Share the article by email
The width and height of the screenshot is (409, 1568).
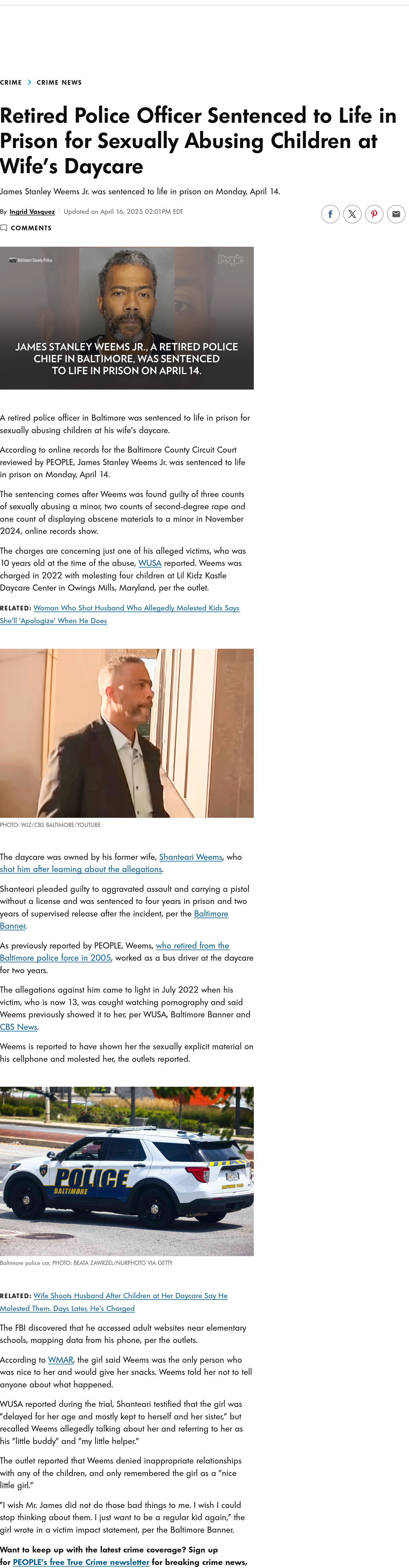point(396,214)
